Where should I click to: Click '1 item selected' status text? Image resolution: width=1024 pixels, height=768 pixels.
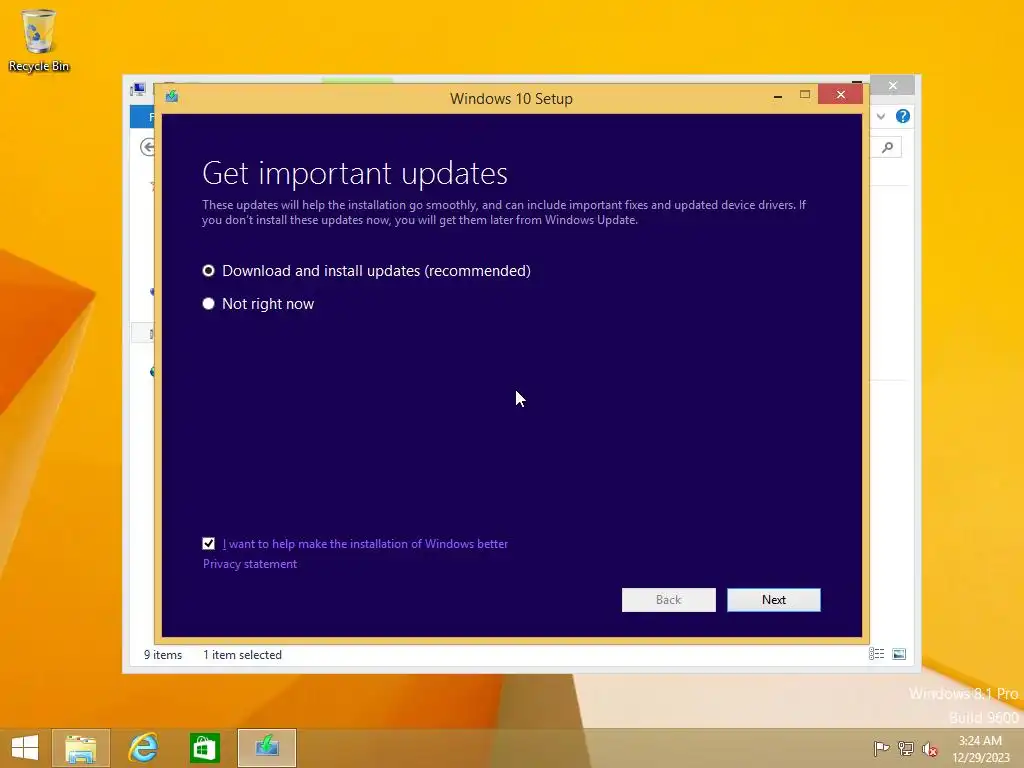click(242, 654)
